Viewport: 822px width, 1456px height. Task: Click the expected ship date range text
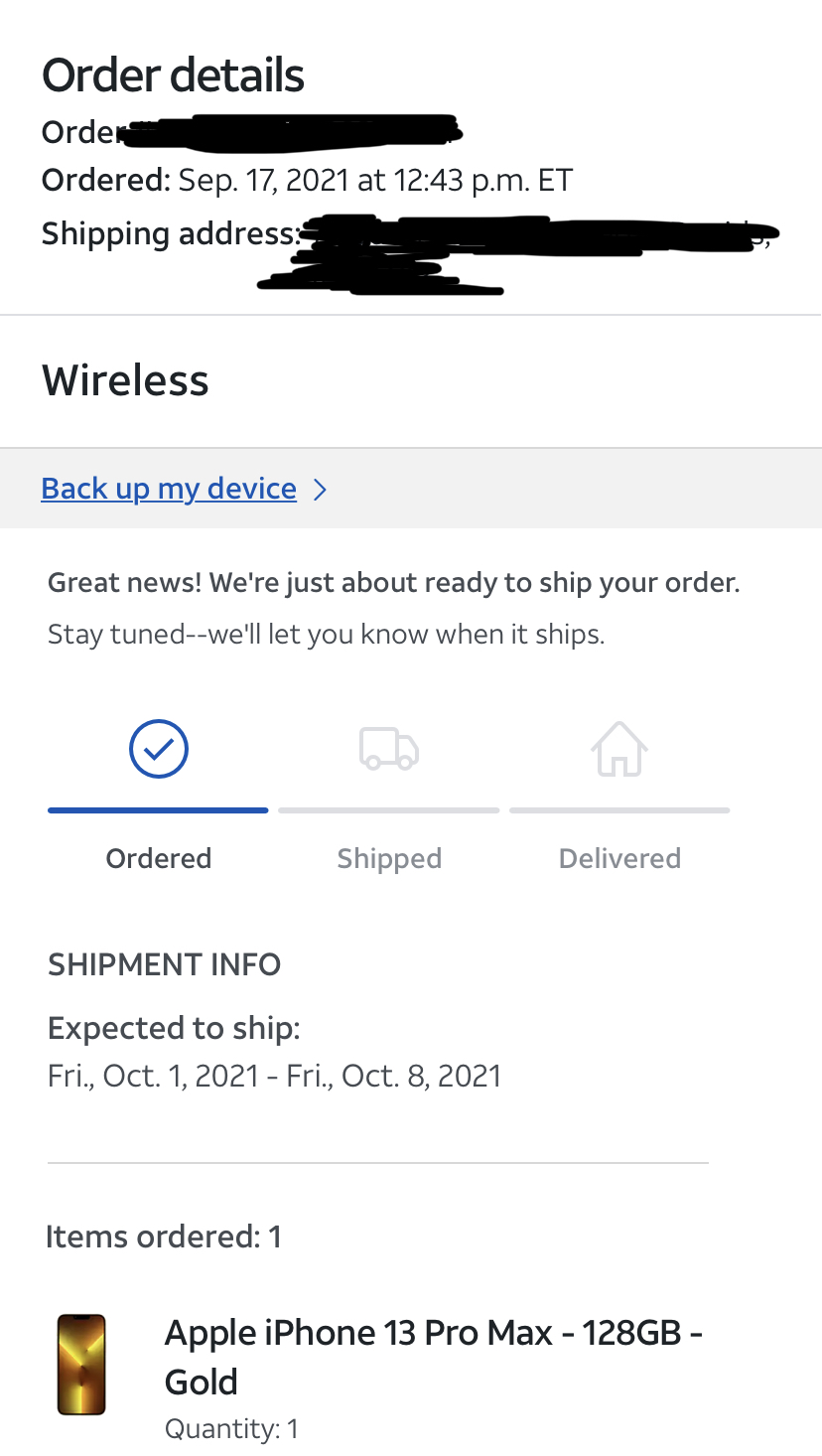pyautogui.click(x=274, y=1076)
